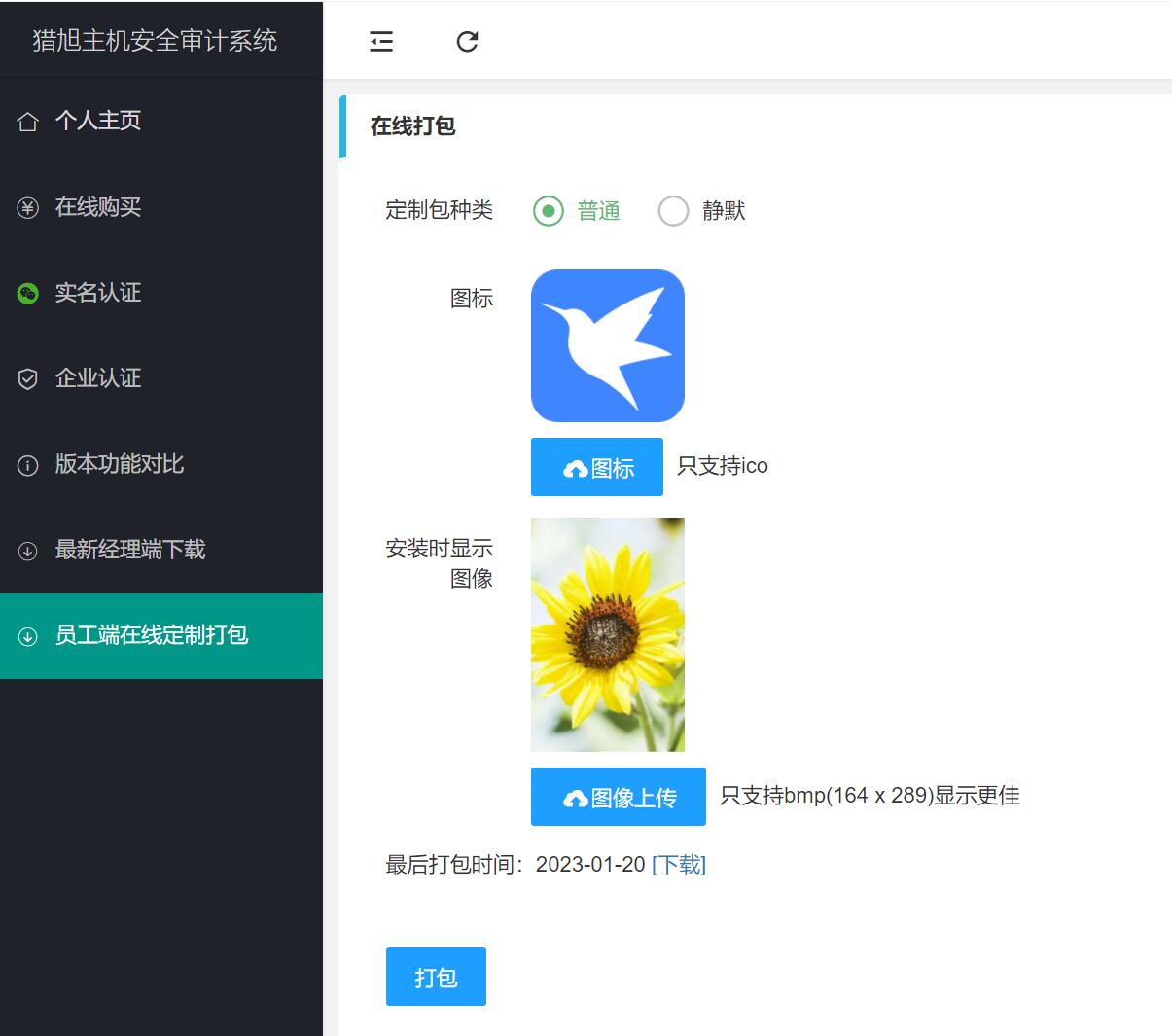Open the 个人主页 menu item
Viewport: 1172px width, 1036px height.
(x=98, y=121)
